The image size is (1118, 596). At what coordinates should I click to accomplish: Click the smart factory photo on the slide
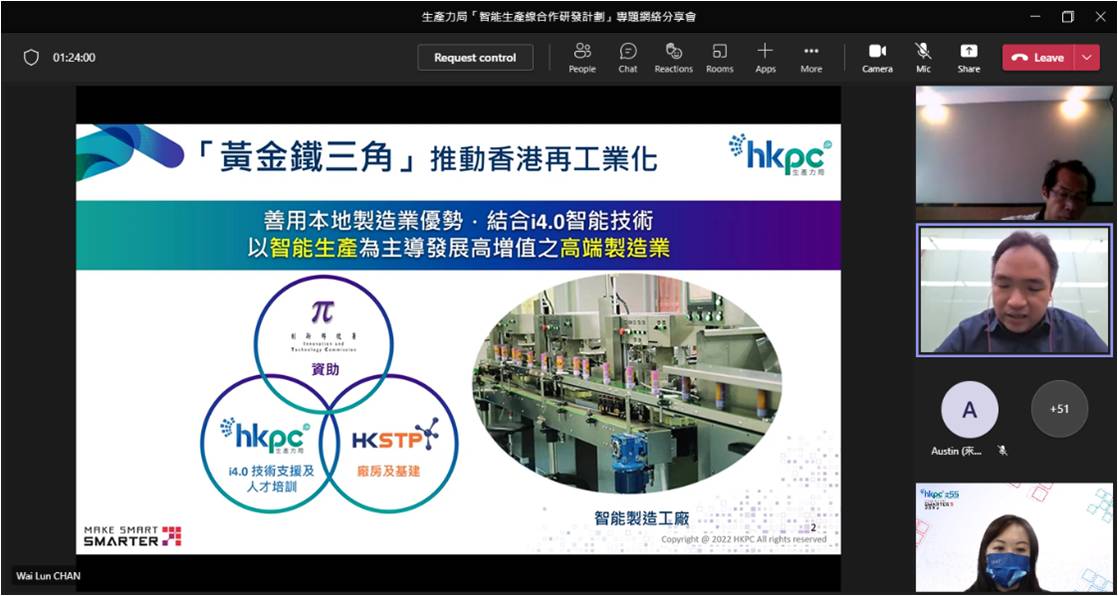pyautogui.click(x=627, y=384)
